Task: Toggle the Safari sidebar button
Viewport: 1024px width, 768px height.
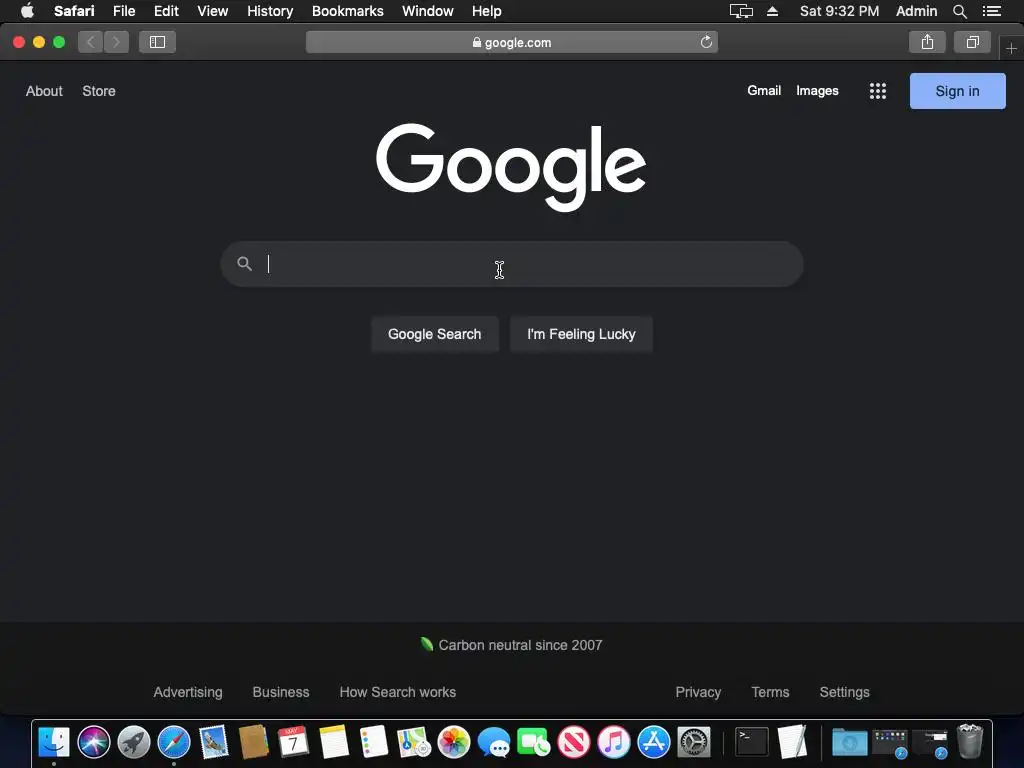Action: [157, 42]
